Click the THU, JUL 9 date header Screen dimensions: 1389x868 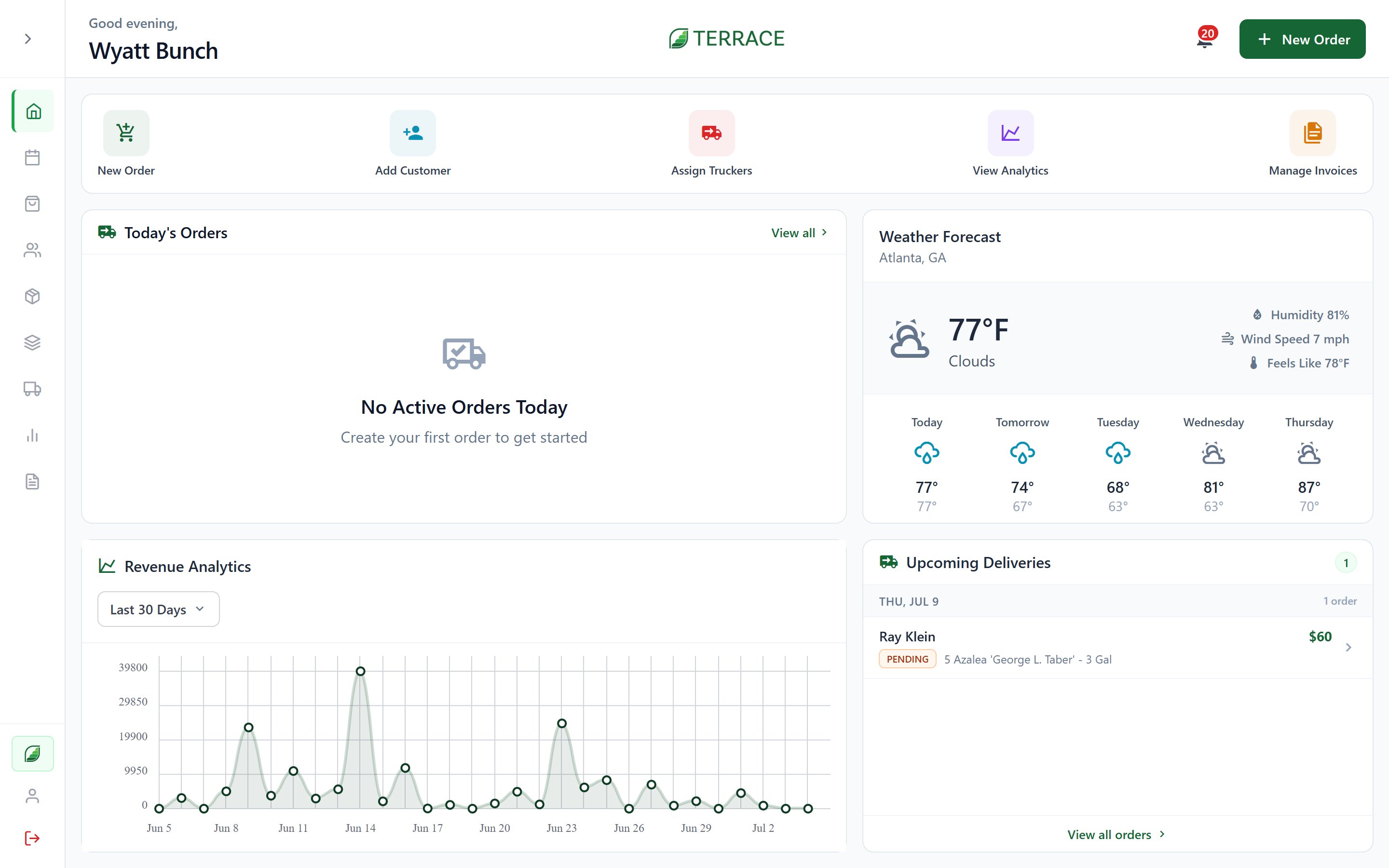[x=909, y=601]
